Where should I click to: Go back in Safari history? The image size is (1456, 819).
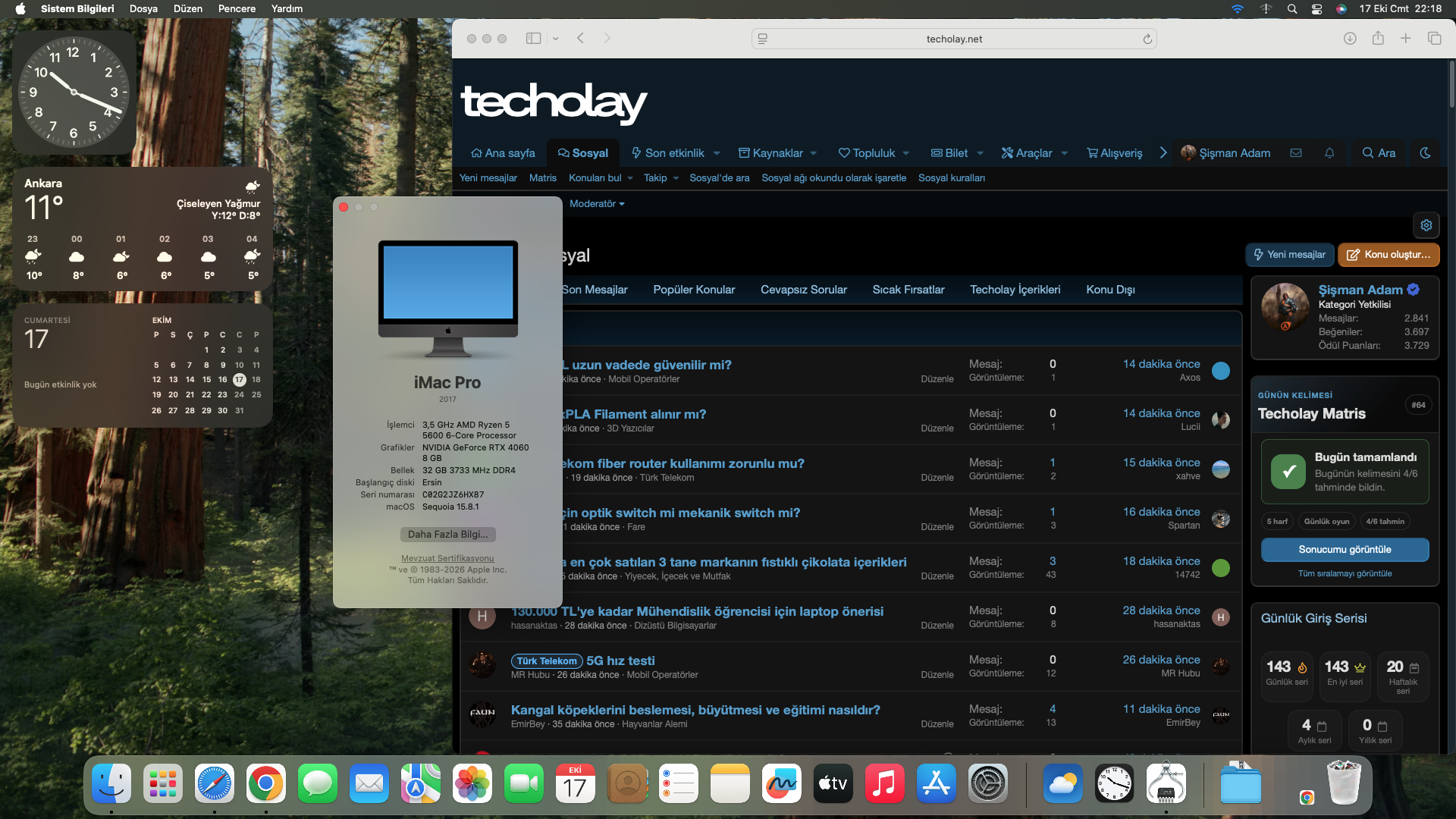(x=580, y=39)
